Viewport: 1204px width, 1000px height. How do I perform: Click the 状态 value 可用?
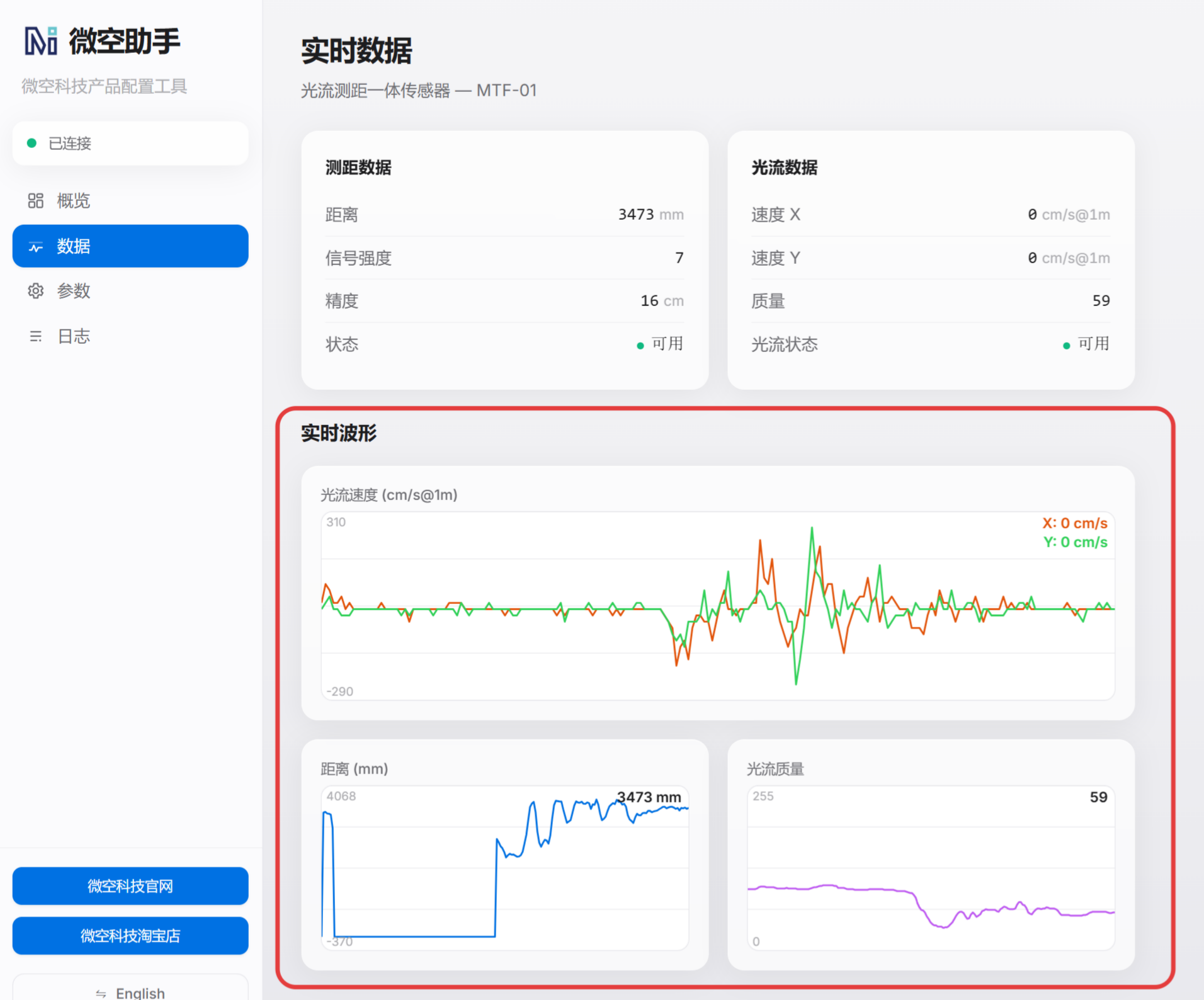667,344
